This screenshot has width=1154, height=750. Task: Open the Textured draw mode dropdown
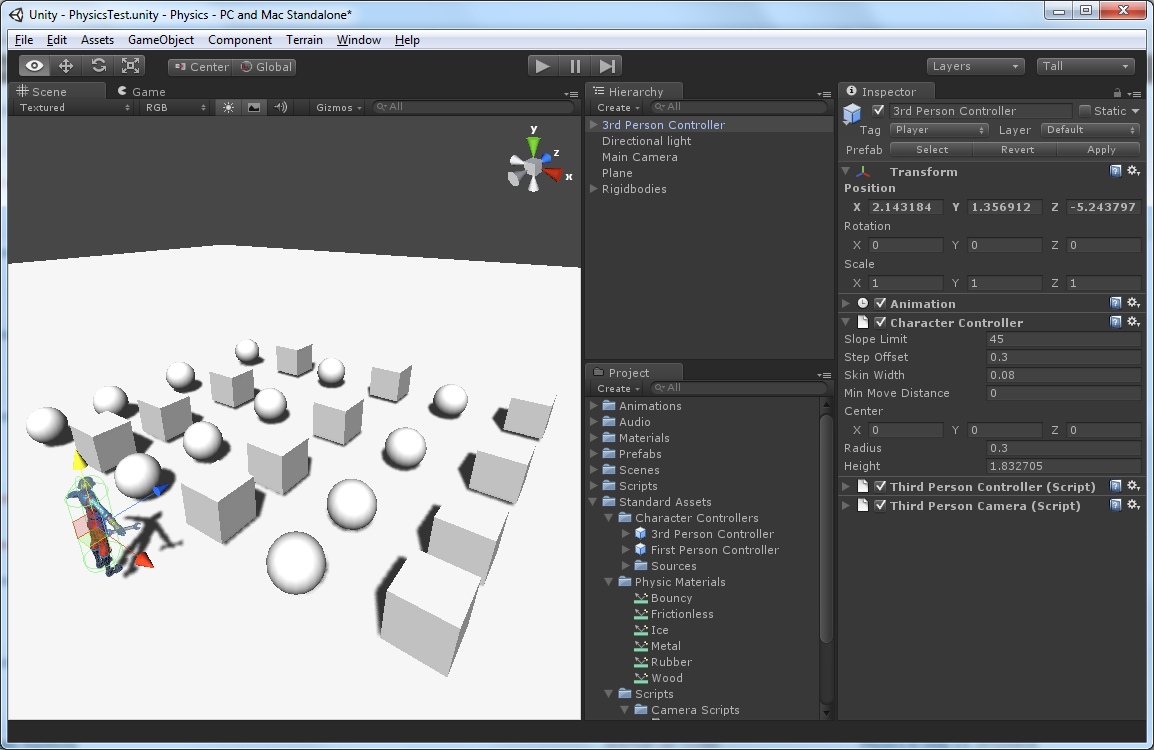(74, 107)
